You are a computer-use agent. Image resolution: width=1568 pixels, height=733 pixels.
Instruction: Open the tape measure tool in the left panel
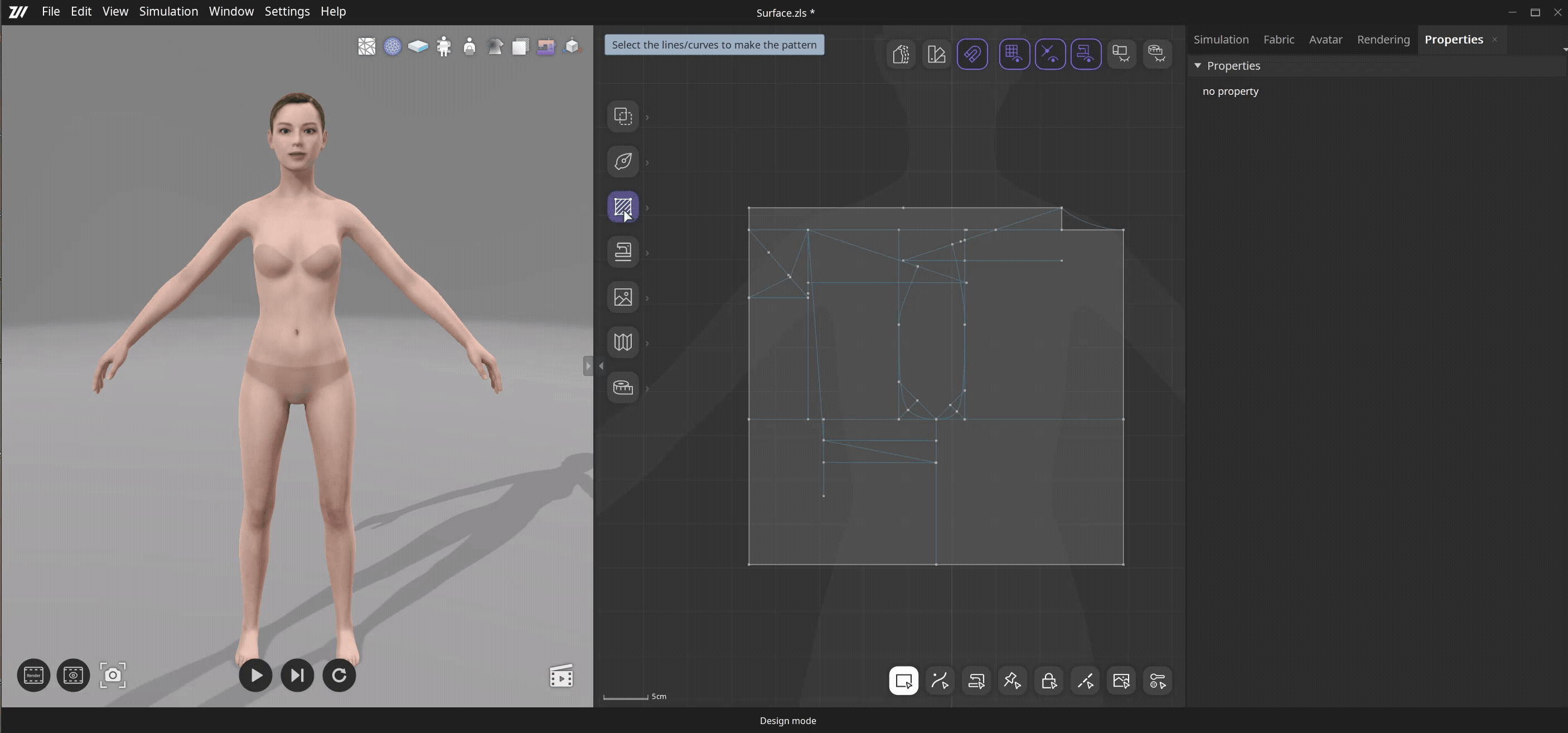(623, 387)
